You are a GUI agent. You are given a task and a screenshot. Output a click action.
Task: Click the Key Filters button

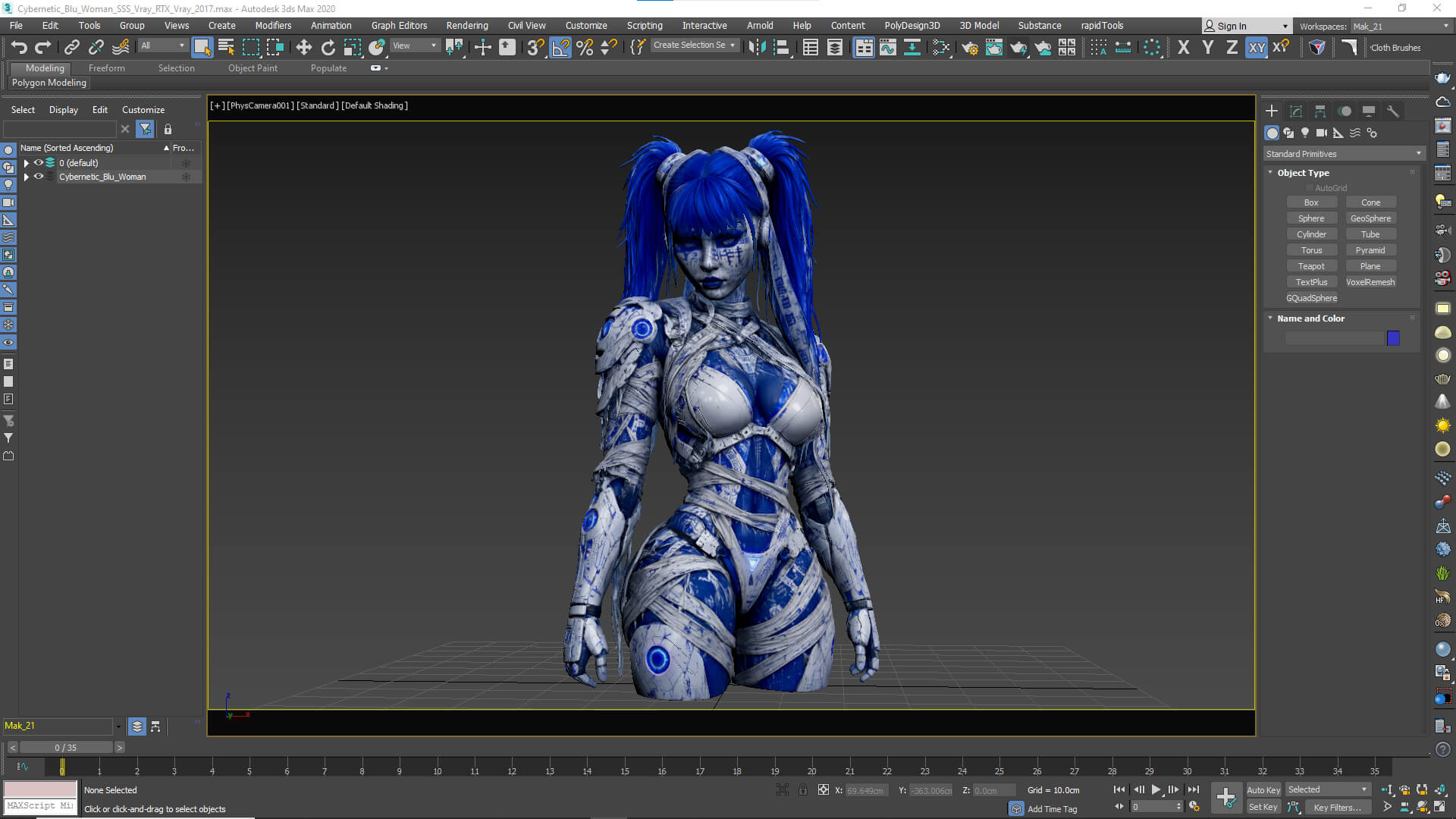point(1337,807)
